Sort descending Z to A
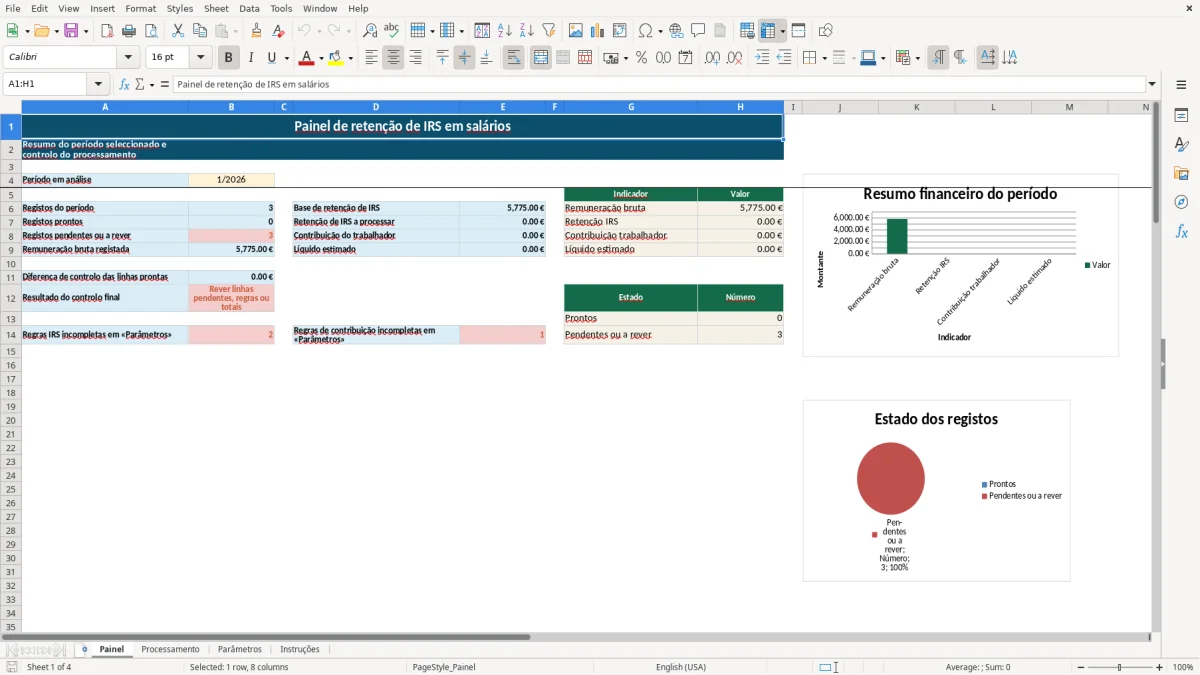 coord(527,31)
